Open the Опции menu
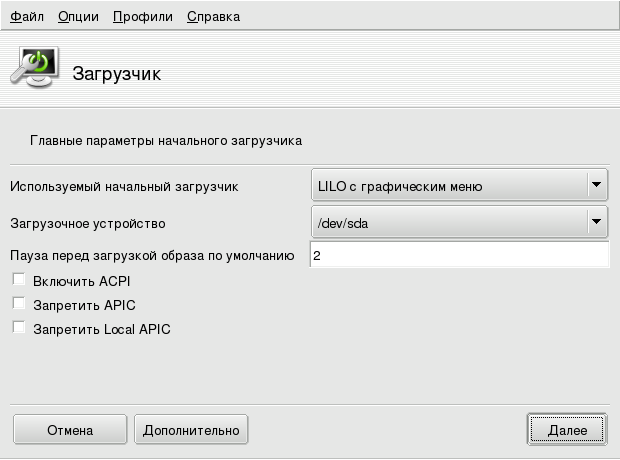The image size is (620, 460). point(78,17)
